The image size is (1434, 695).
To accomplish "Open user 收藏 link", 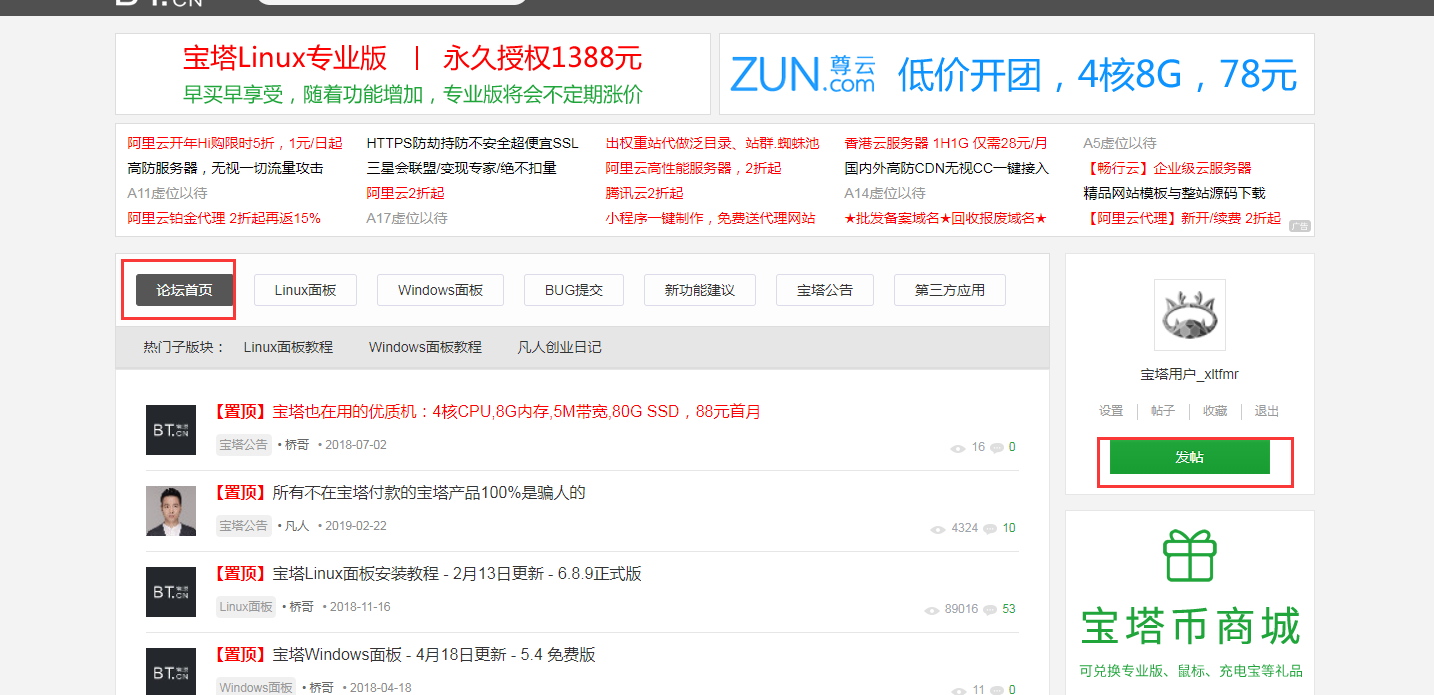I will pyautogui.click(x=1215, y=411).
